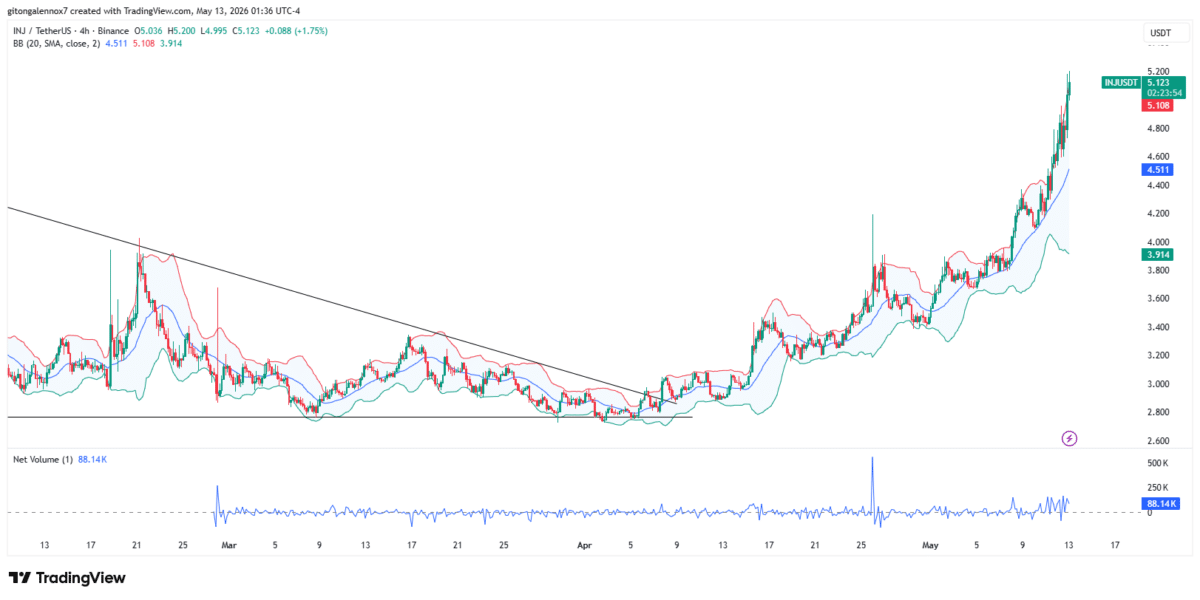Click the 88.14K net volume value label

tap(1159, 504)
